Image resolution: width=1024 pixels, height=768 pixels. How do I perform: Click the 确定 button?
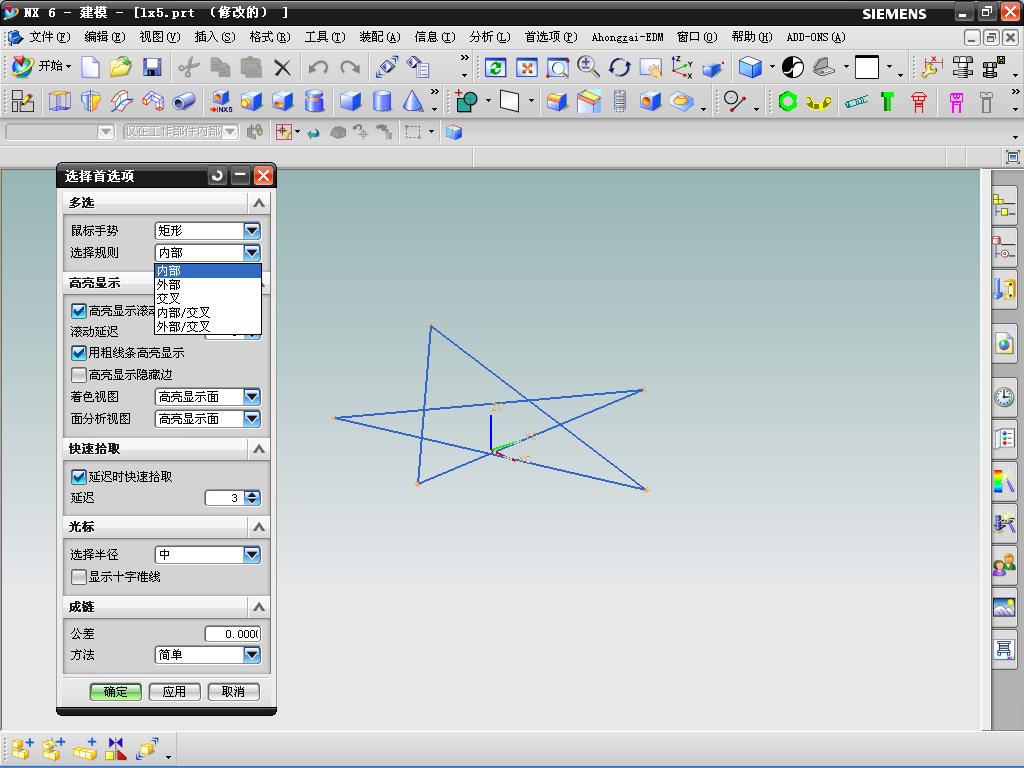coord(116,692)
